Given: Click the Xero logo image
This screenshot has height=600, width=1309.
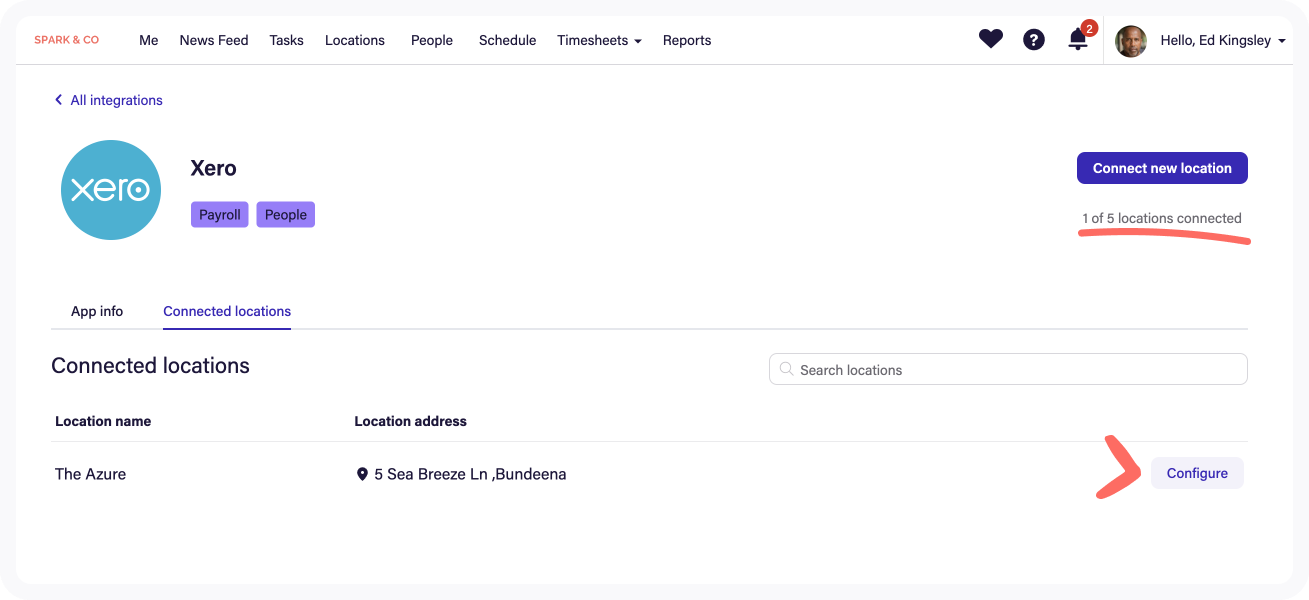Looking at the screenshot, I should 111,190.
